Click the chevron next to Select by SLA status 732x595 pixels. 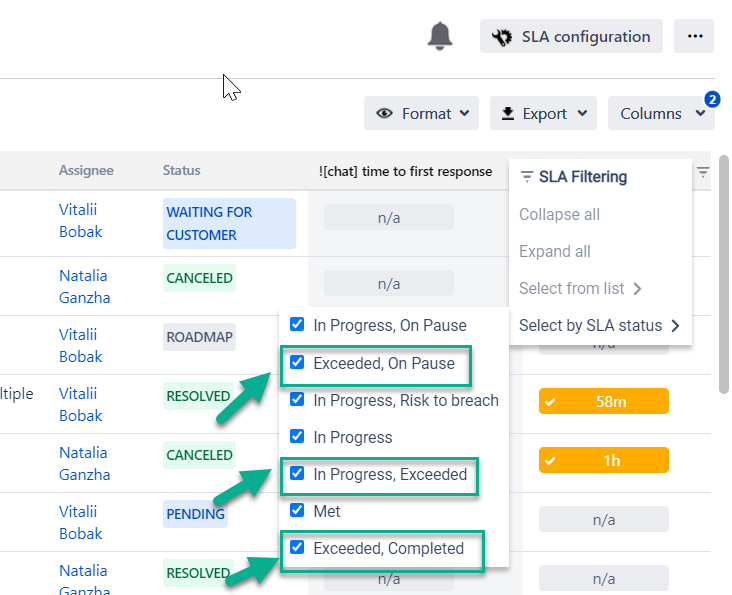(675, 326)
